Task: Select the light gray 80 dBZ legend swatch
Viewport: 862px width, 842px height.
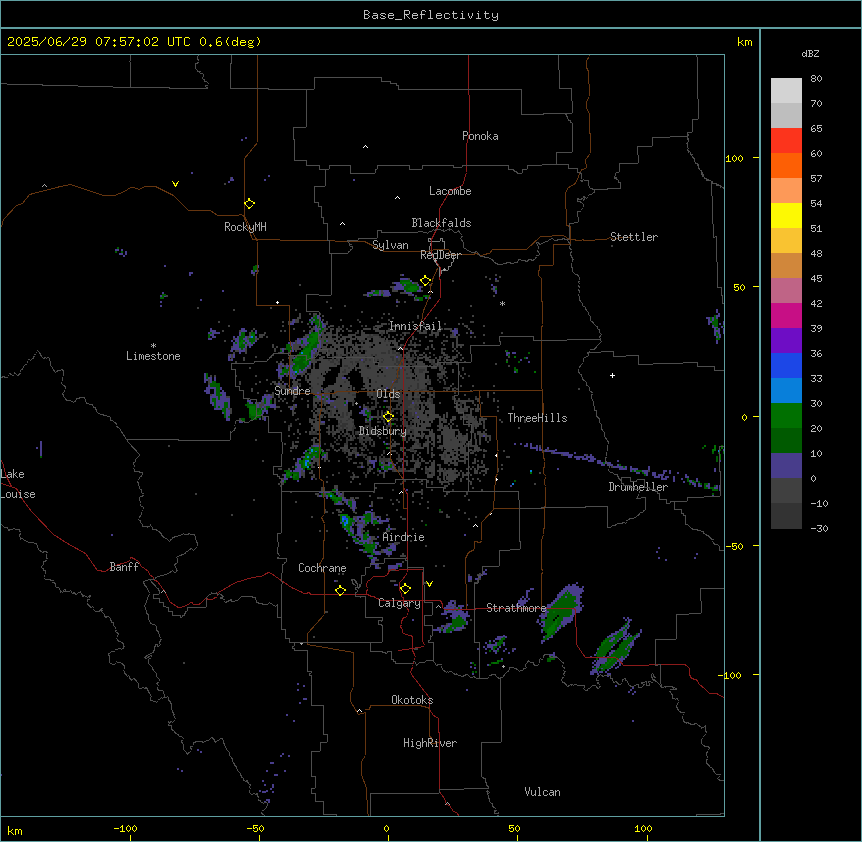Action: [786, 91]
